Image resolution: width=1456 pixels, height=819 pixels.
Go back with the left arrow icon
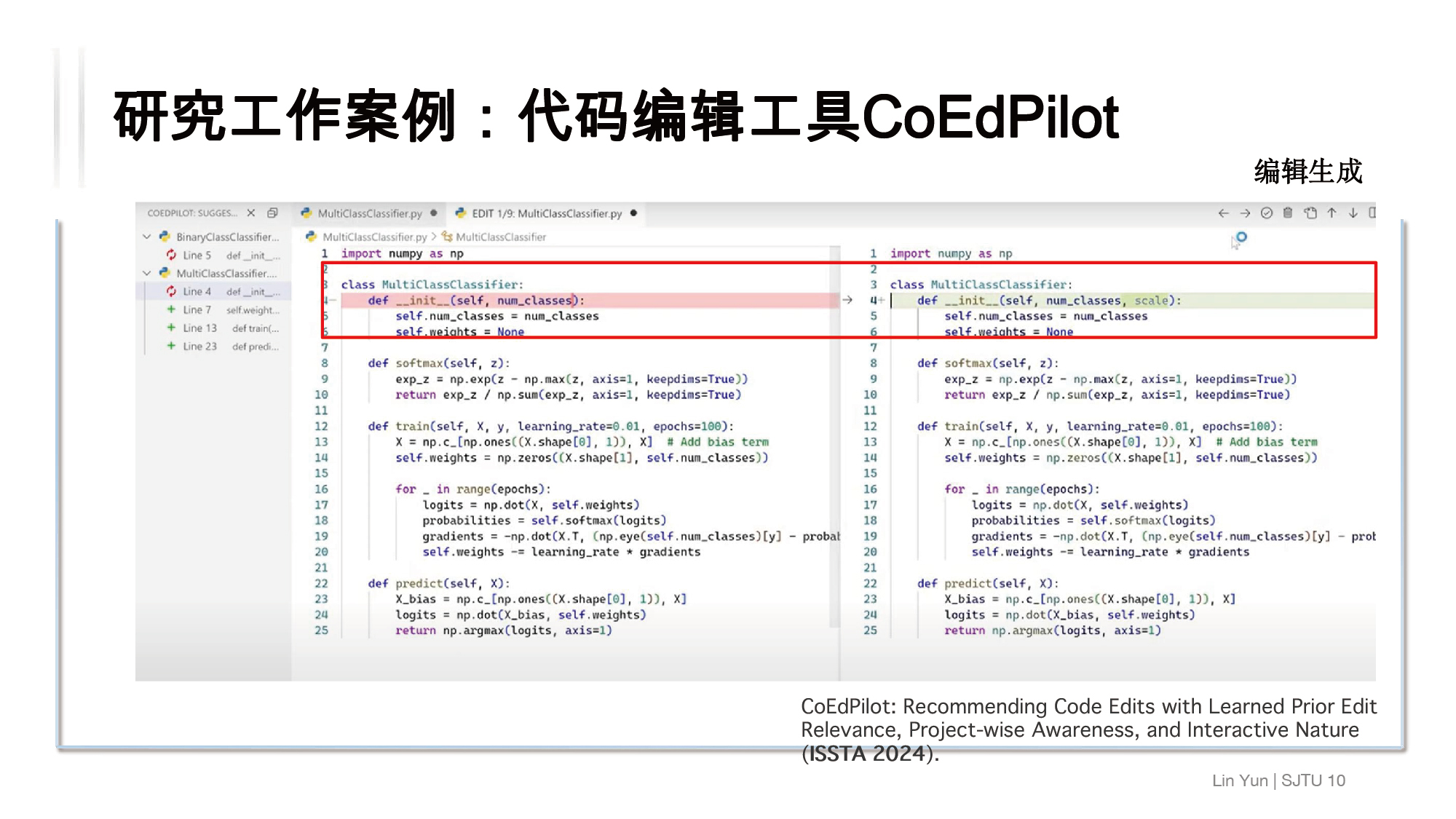coord(1223,213)
